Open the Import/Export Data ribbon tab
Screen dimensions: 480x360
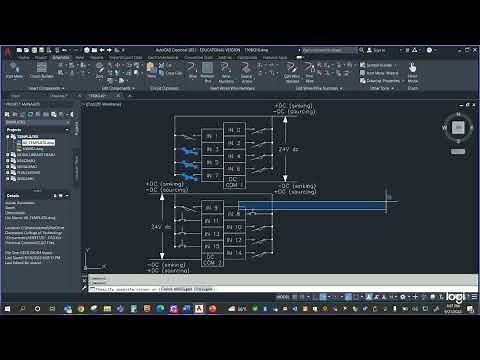click(125, 58)
